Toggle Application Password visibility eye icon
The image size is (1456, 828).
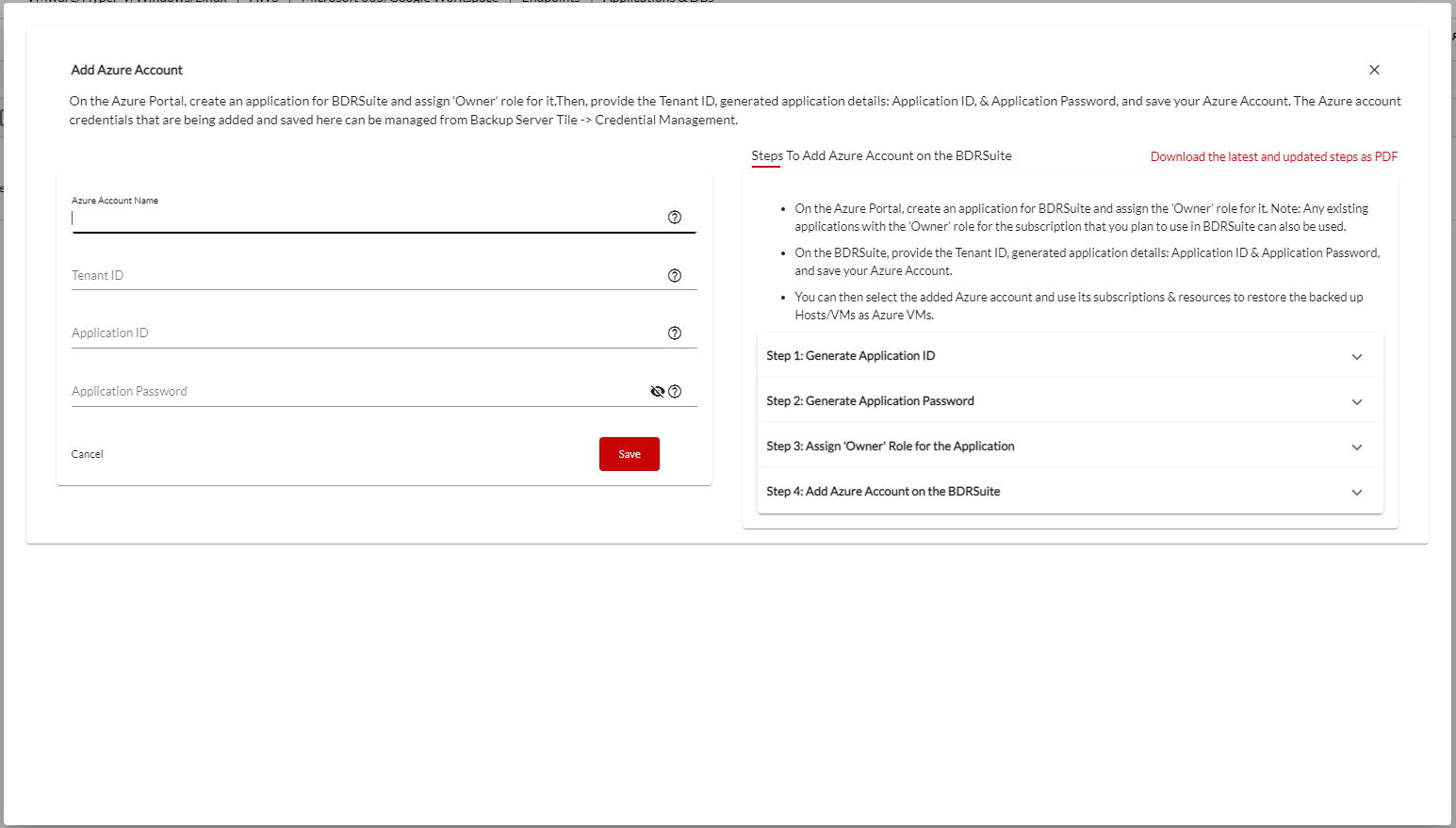pyautogui.click(x=658, y=391)
